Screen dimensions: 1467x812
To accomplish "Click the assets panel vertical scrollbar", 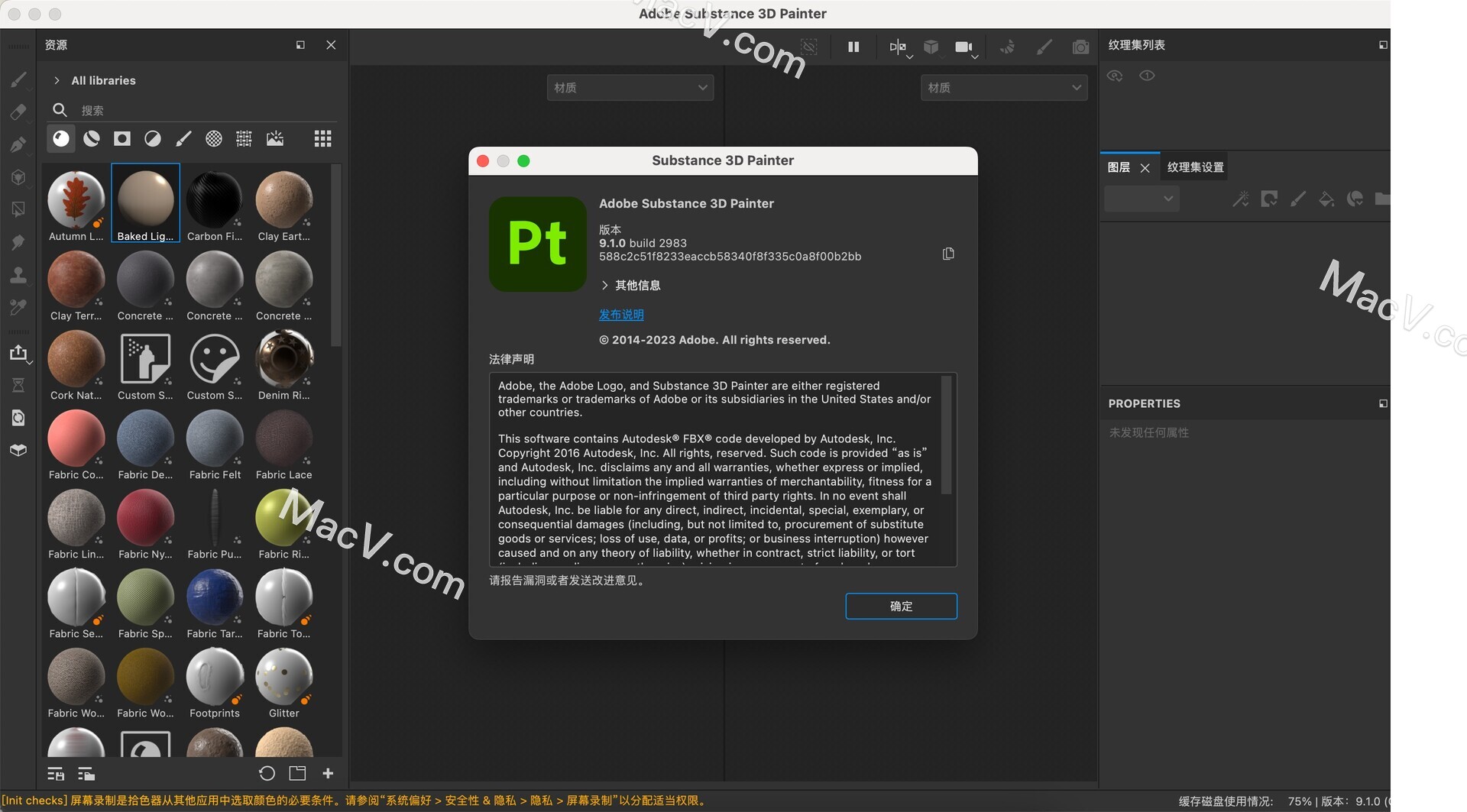I will [335, 254].
